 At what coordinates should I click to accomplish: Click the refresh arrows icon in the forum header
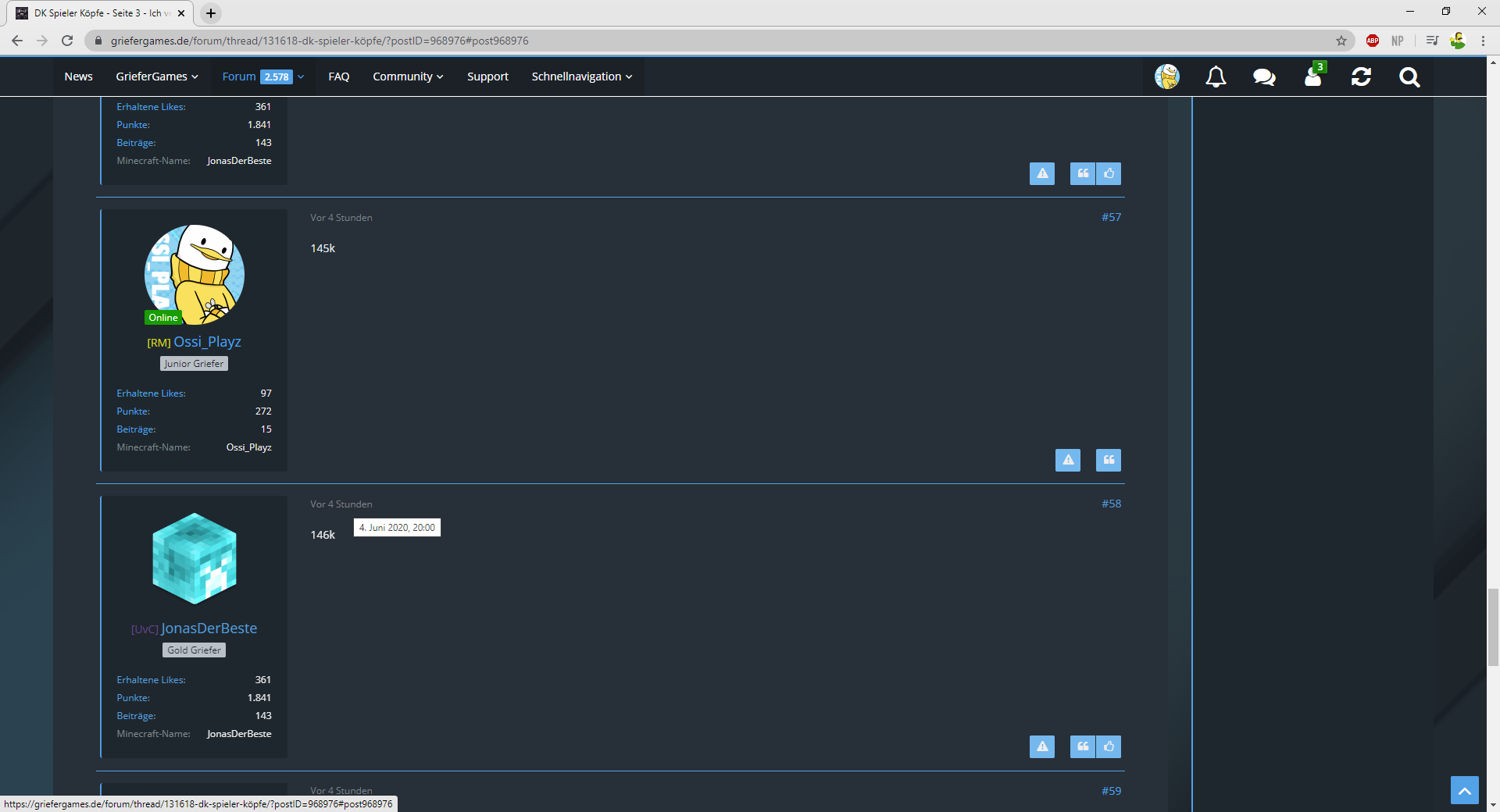[1361, 77]
